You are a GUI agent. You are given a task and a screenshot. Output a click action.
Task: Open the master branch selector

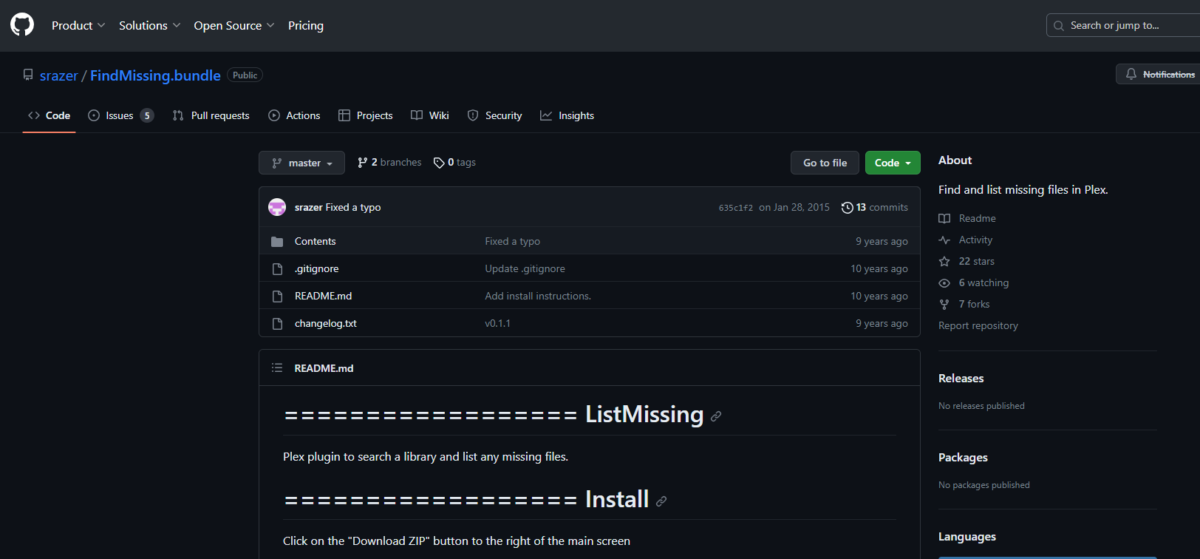coord(301,163)
